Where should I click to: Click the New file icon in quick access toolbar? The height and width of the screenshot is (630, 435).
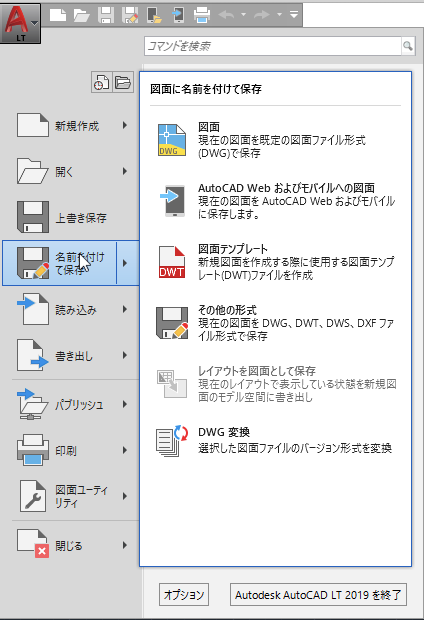pyautogui.click(x=58, y=15)
